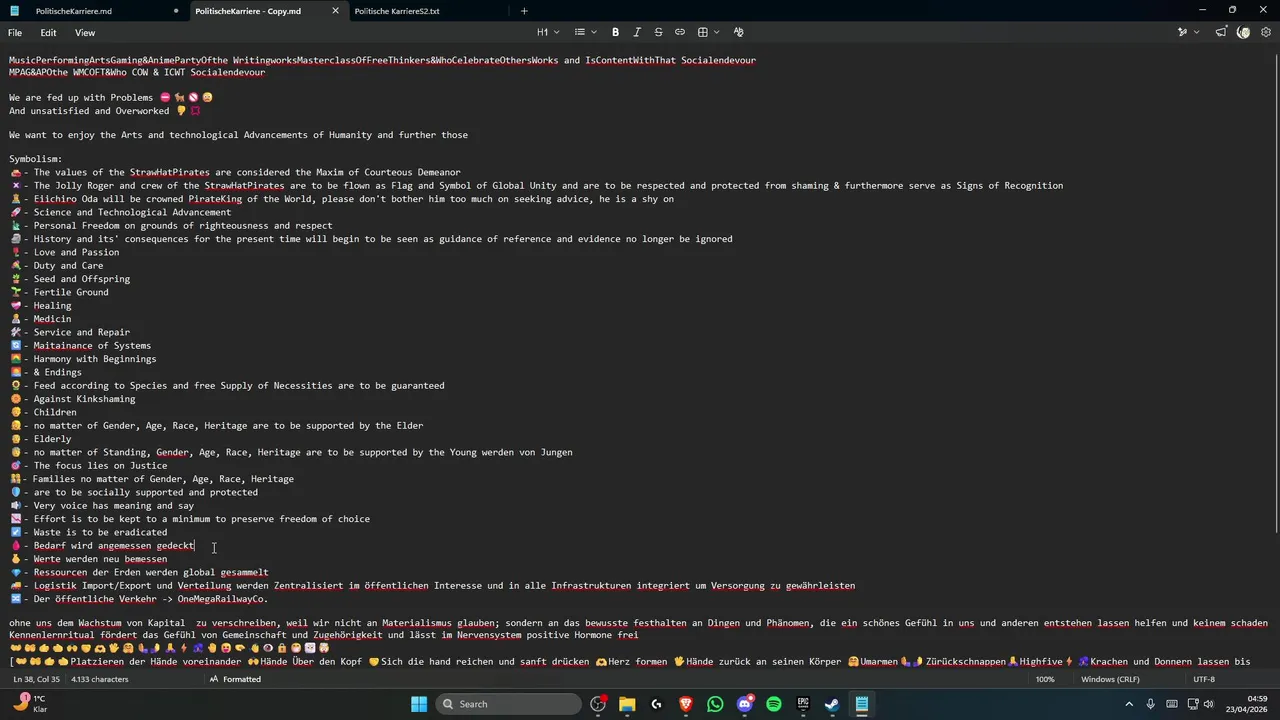
Task: Click the line "Der öffentliche Verkehr -> OneMegaRailwayCo."
Action: 150,599
